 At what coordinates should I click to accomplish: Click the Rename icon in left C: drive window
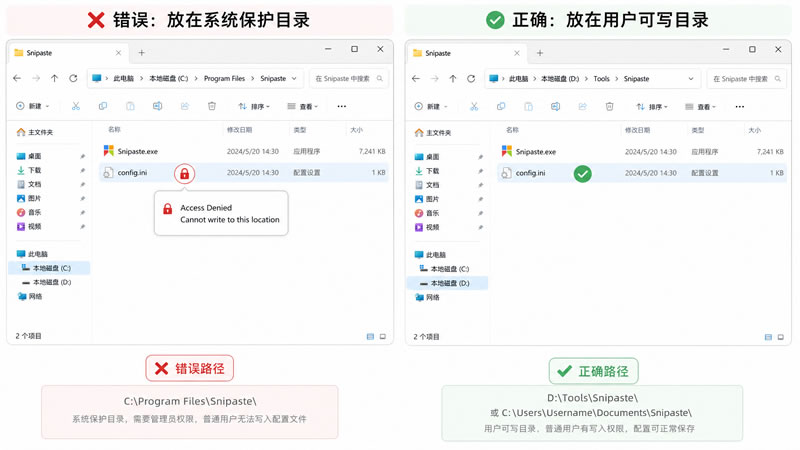158,106
